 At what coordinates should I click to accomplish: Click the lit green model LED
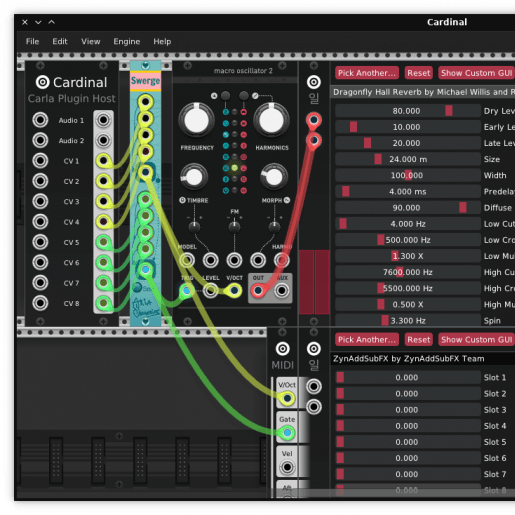235,168
